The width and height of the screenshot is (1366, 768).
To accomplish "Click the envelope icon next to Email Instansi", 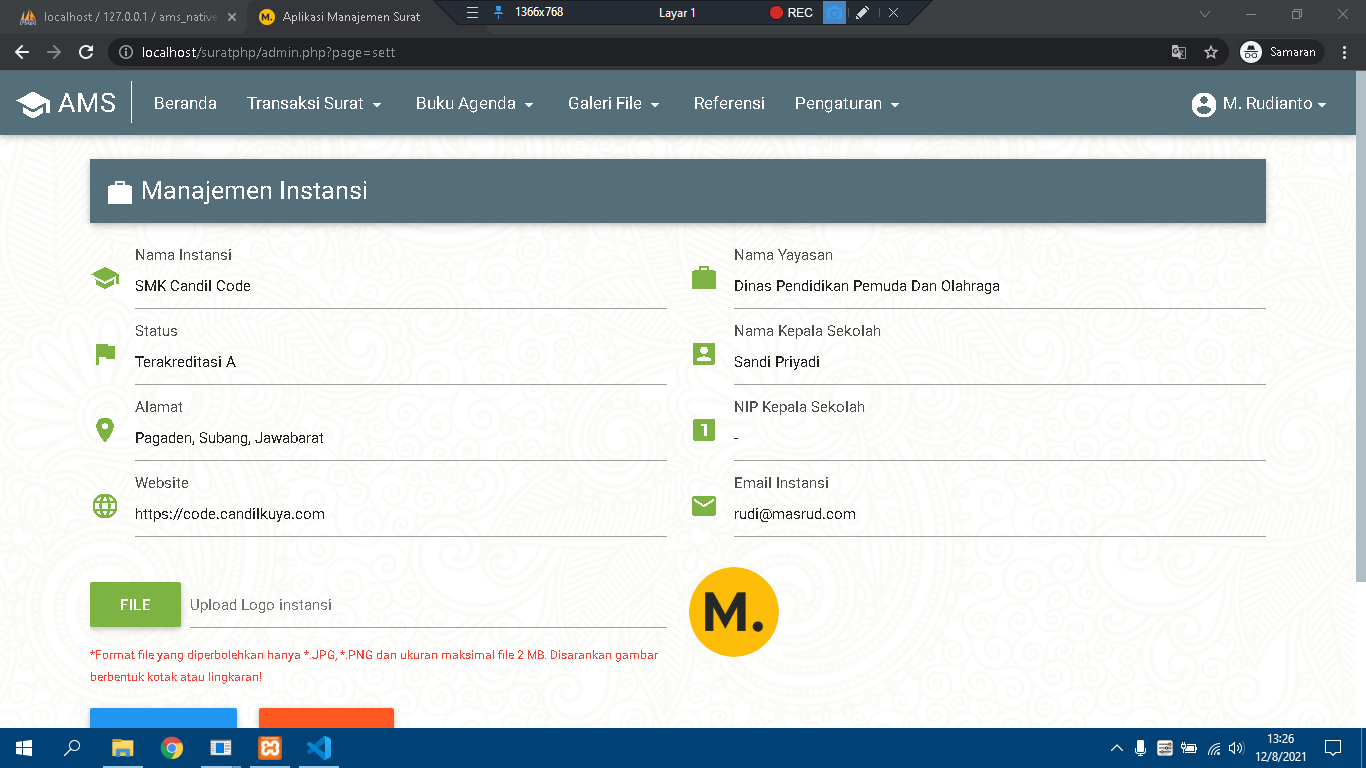I will click(x=704, y=506).
